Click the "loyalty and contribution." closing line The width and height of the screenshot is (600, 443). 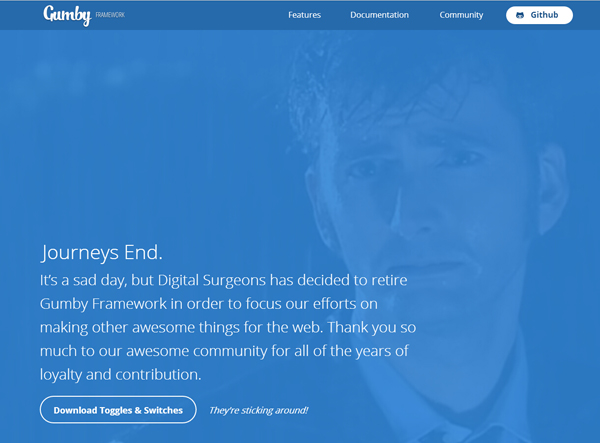tap(121, 375)
